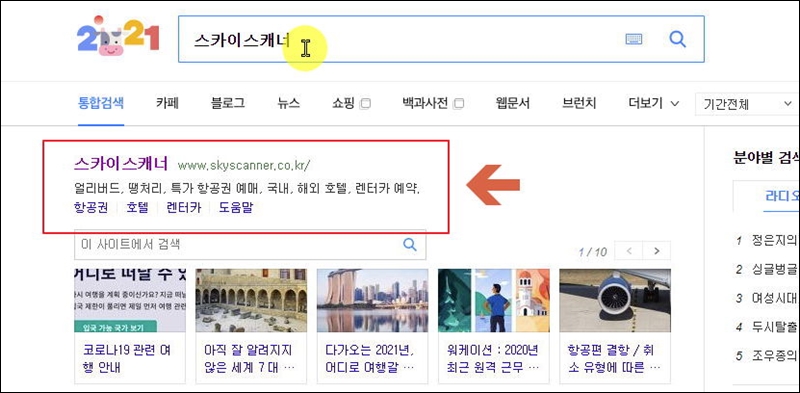
Task: Open the airplane engine thumbnail
Action: pos(615,301)
